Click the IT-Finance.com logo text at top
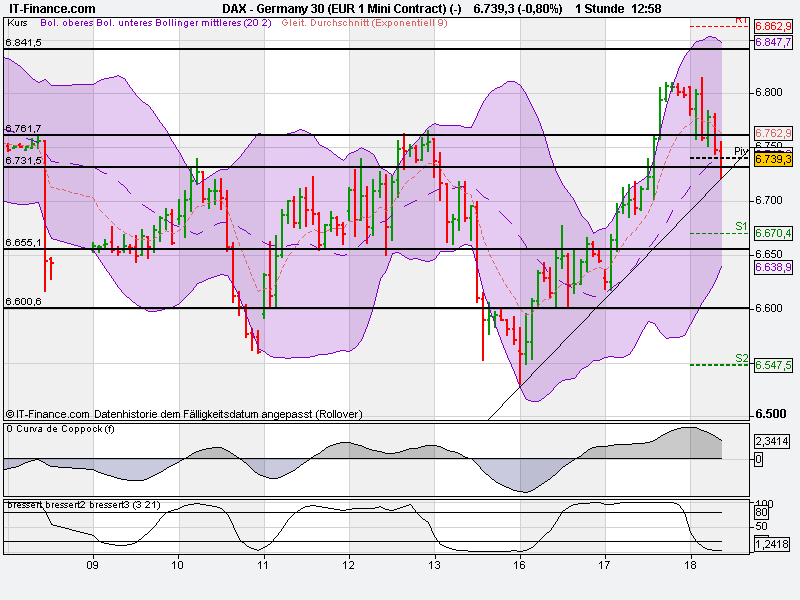 pyautogui.click(x=52, y=9)
